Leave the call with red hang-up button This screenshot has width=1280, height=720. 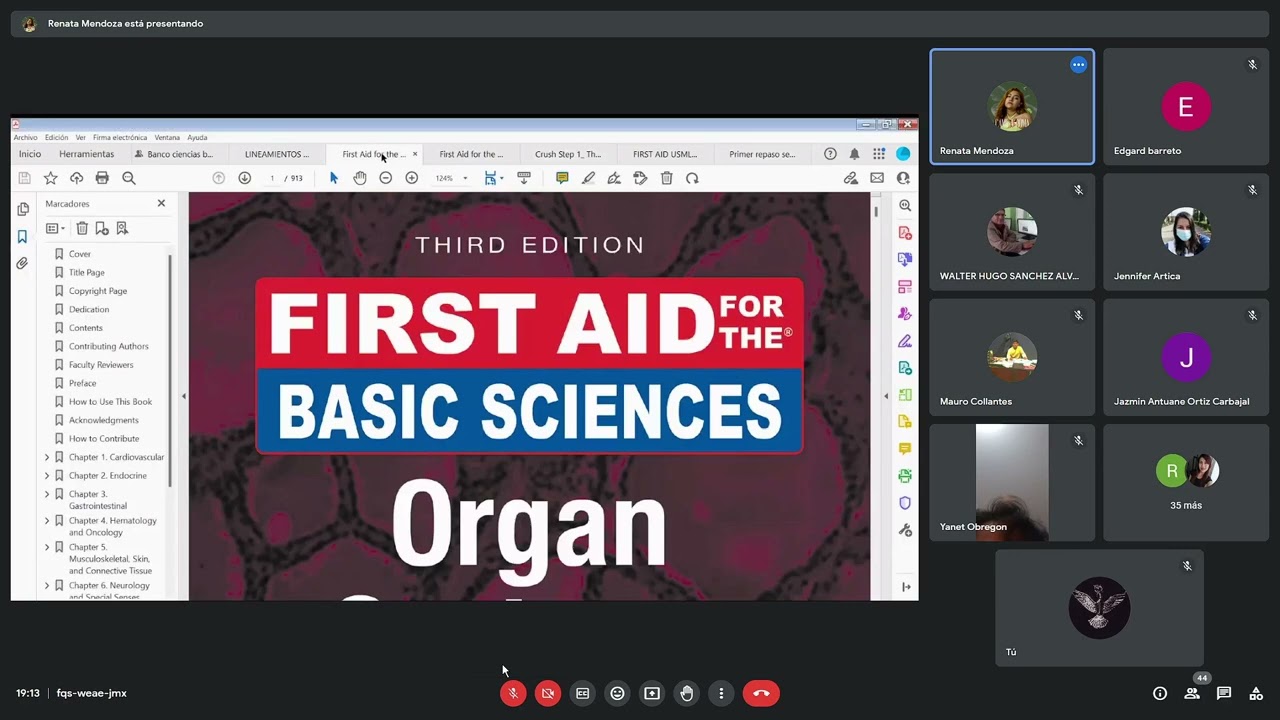[761, 693]
